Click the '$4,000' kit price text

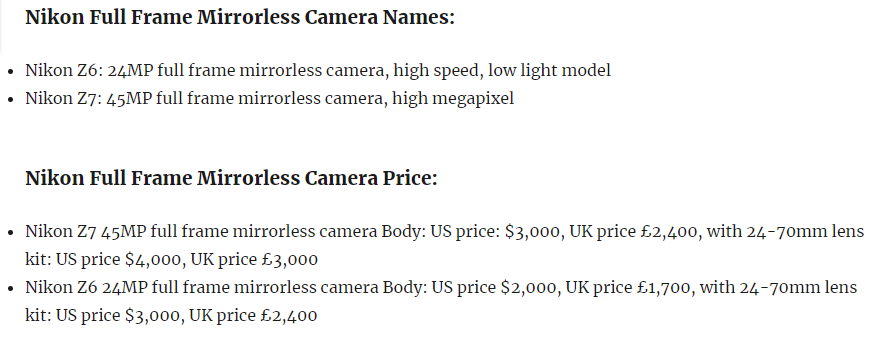click(x=154, y=259)
